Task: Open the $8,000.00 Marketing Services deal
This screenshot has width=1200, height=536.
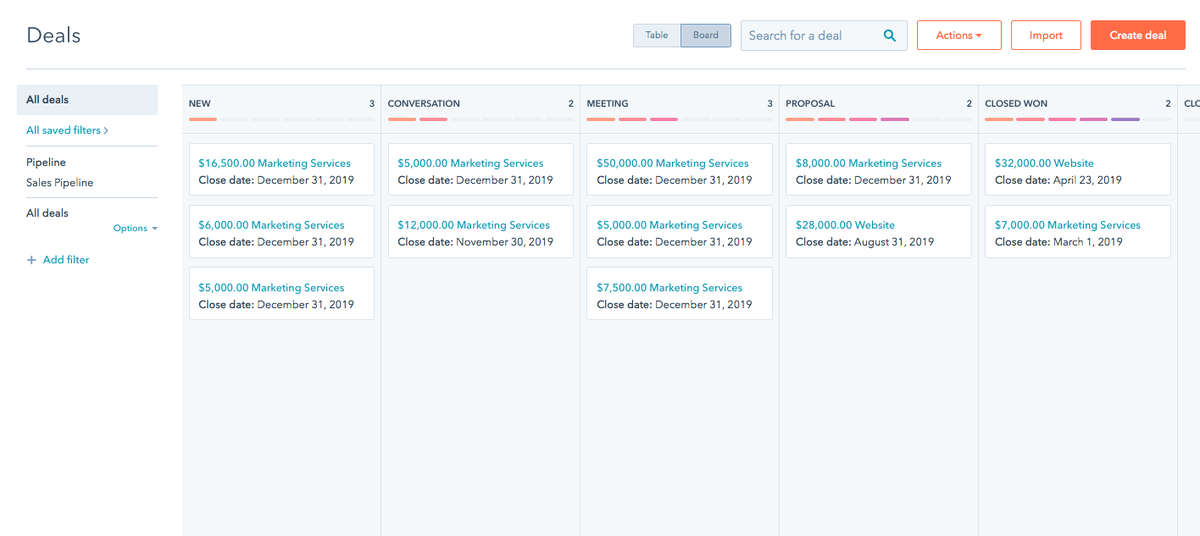Action: click(x=869, y=163)
